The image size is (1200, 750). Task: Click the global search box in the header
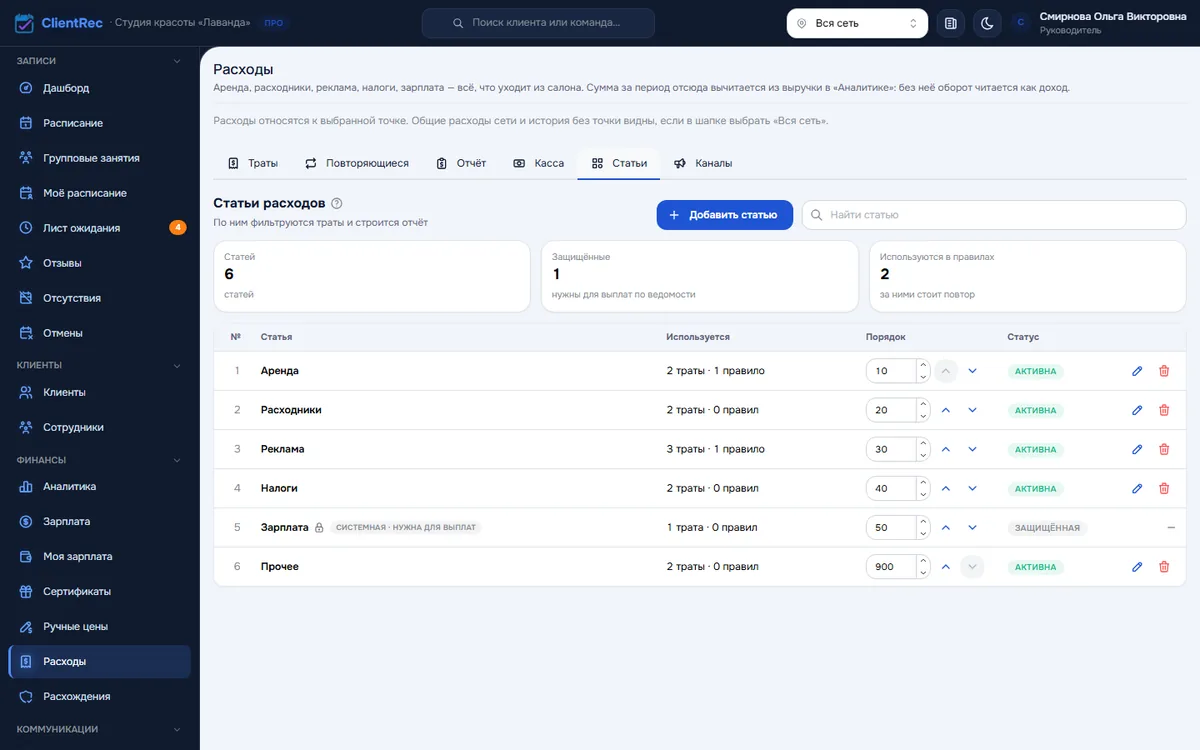[x=538, y=23]
